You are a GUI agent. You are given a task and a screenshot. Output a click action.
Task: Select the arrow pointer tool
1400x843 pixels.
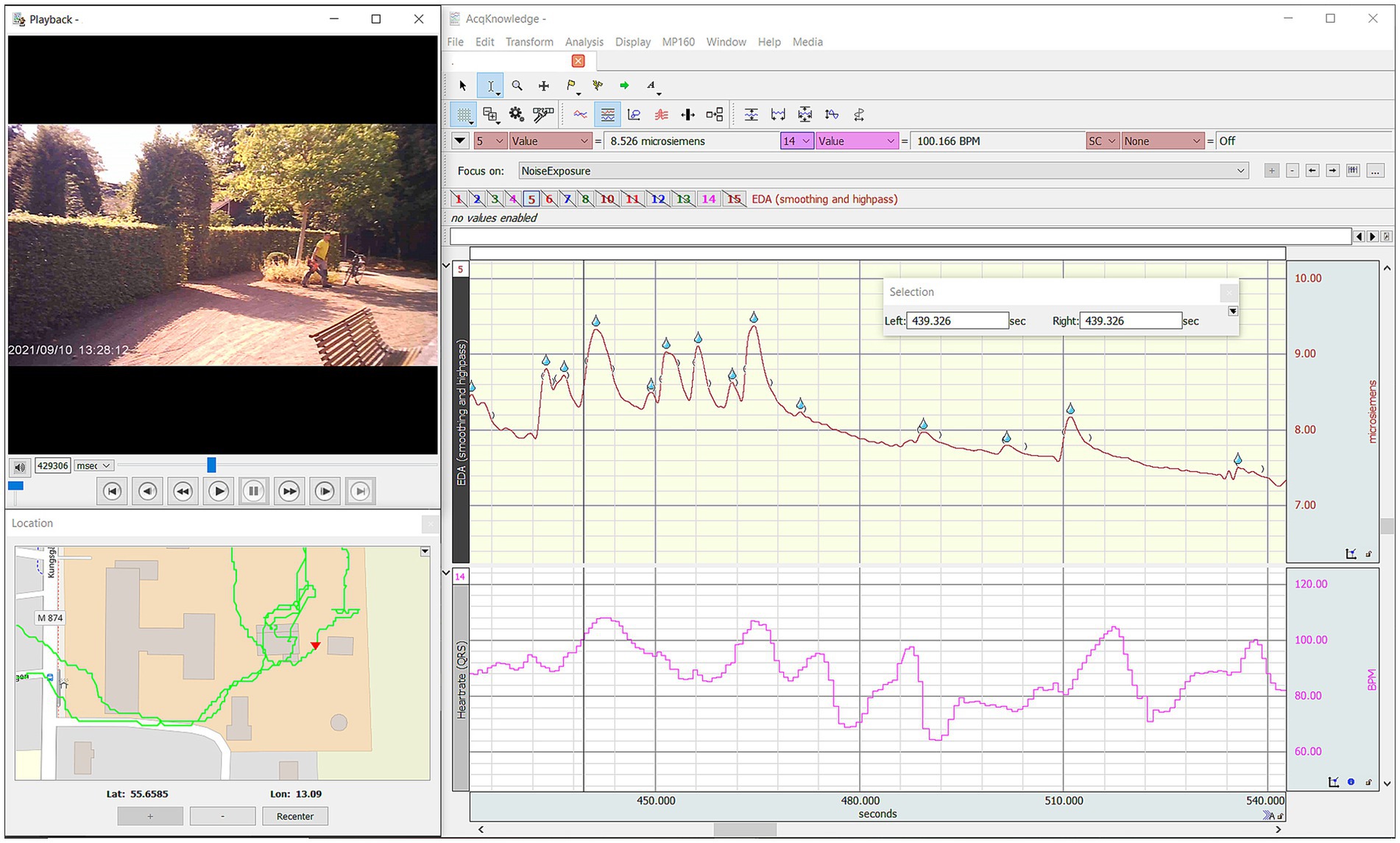(x=462, y=86)
